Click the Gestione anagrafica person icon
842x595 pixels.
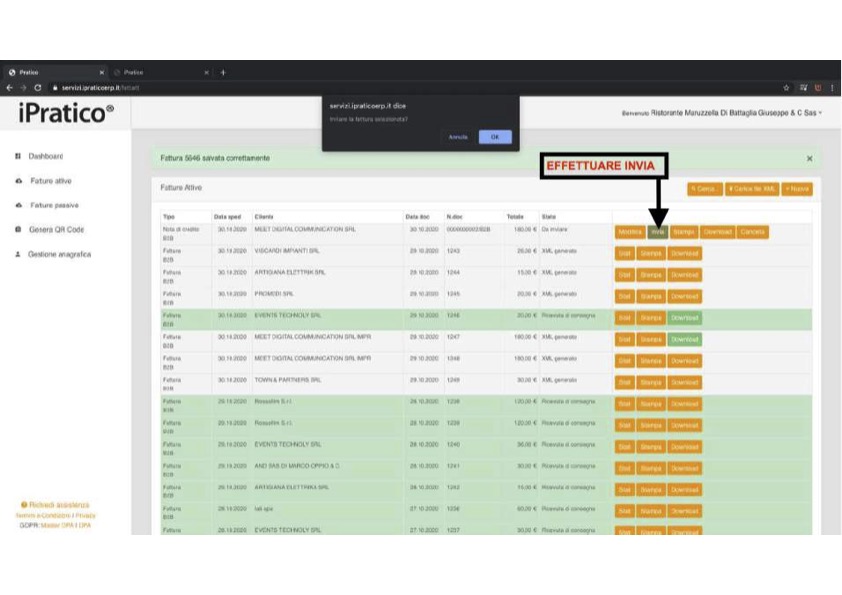[x=18, y=255]
